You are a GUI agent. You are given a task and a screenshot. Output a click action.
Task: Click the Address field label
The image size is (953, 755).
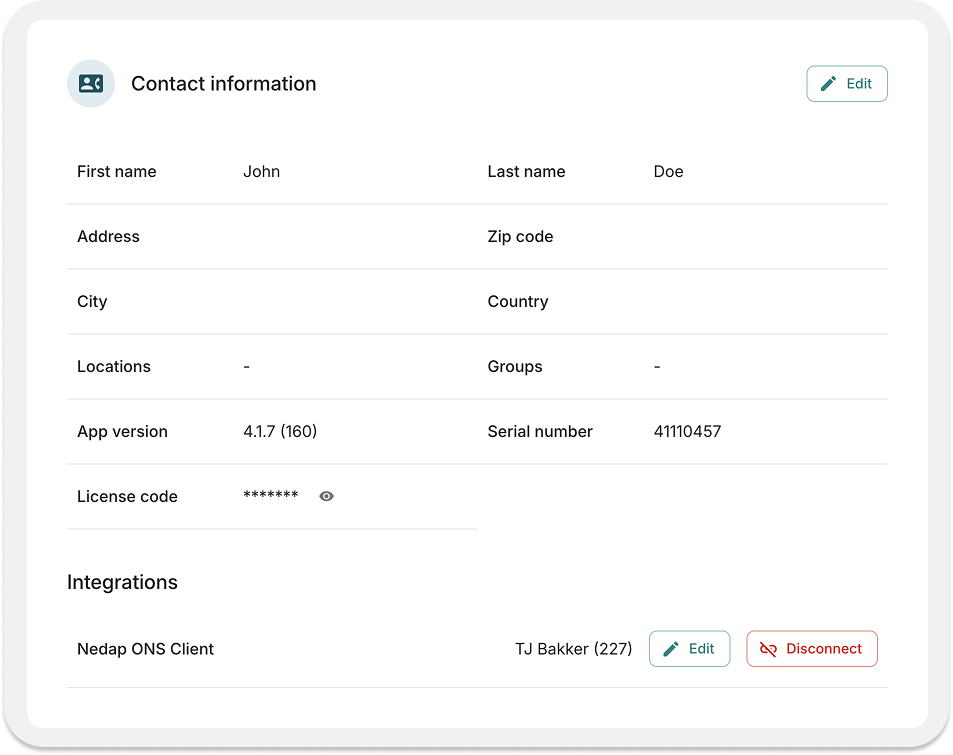pyautogui.click(x=108, y=236)
